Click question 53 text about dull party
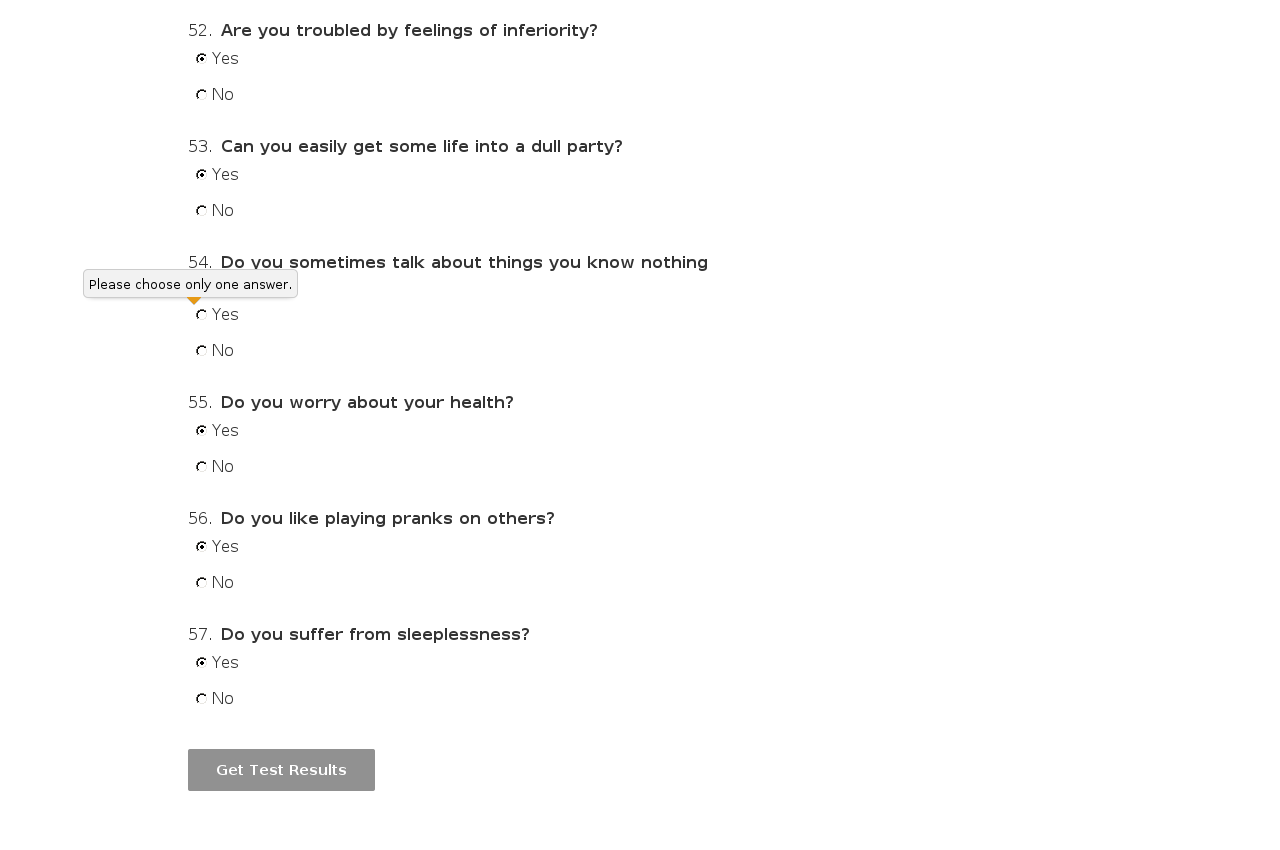 click(421, 147)
